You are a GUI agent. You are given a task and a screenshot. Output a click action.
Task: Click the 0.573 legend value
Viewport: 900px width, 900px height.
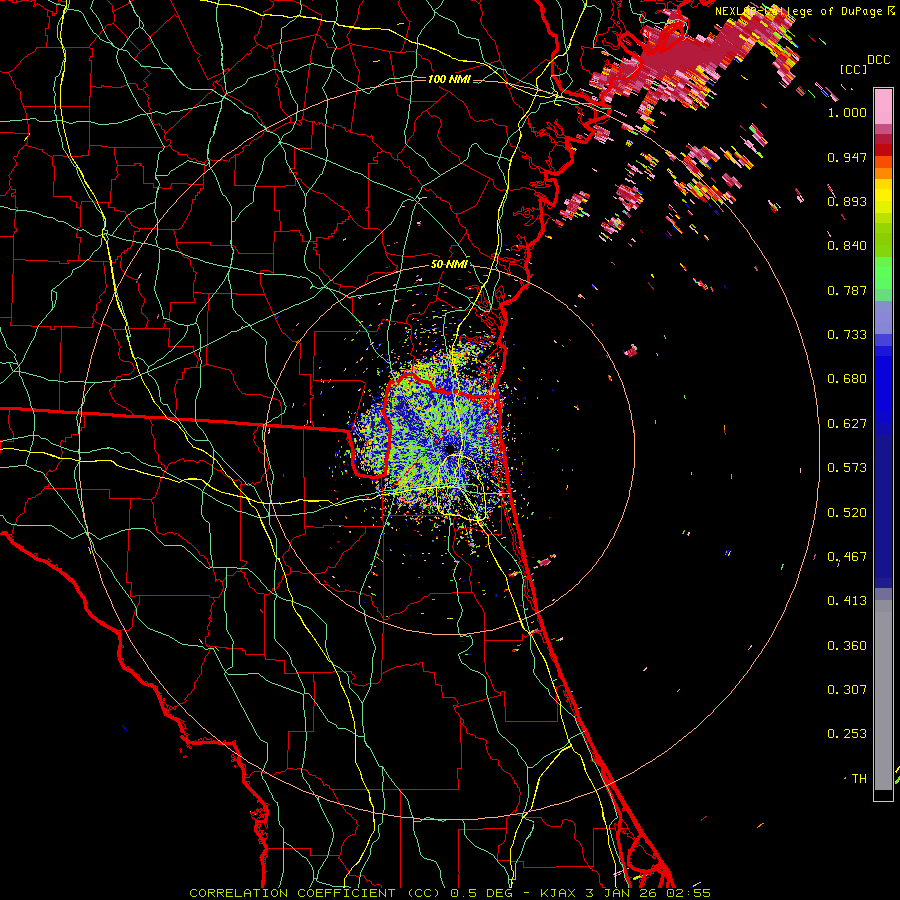(847, 468)
